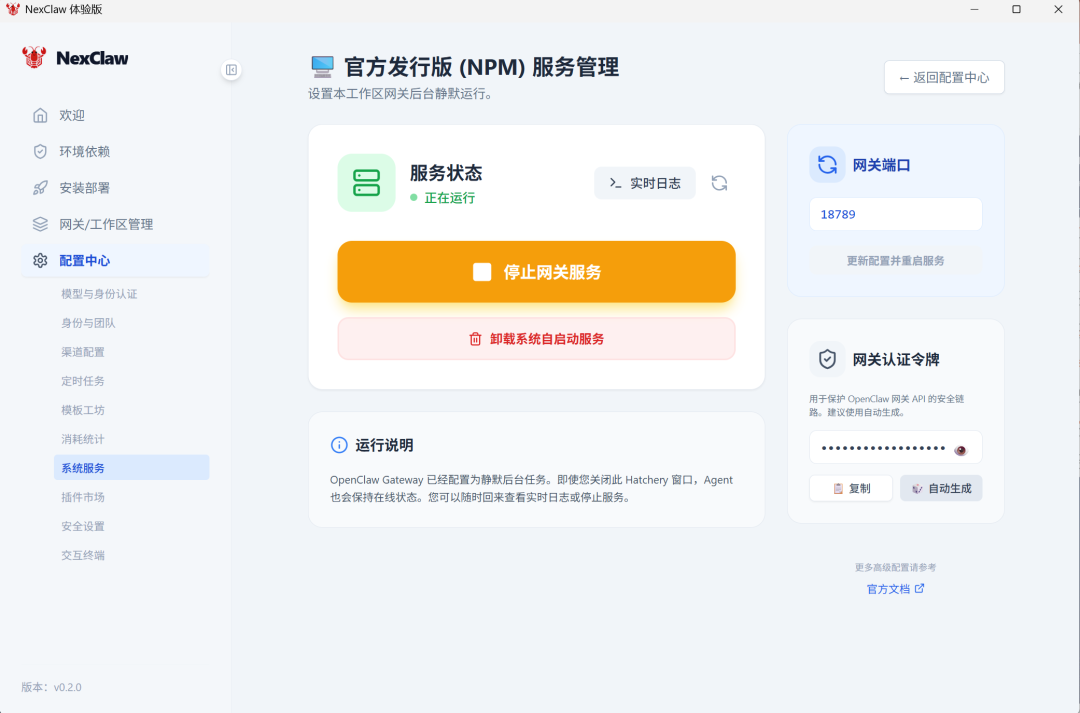The height and width of the screenshot is (713, 1080).
Task: Click the 正在运行 status text
Action: click(450, 198)
